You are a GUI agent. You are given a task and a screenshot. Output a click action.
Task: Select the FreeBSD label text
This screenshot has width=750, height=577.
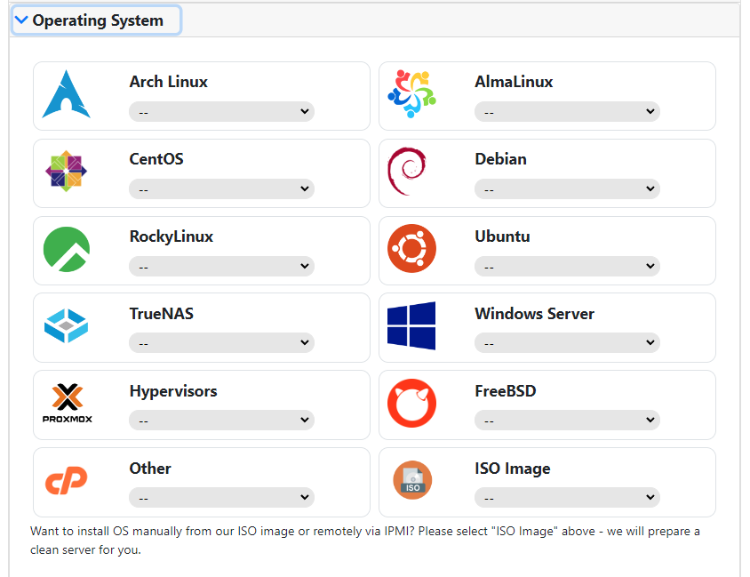pos(505,391)
